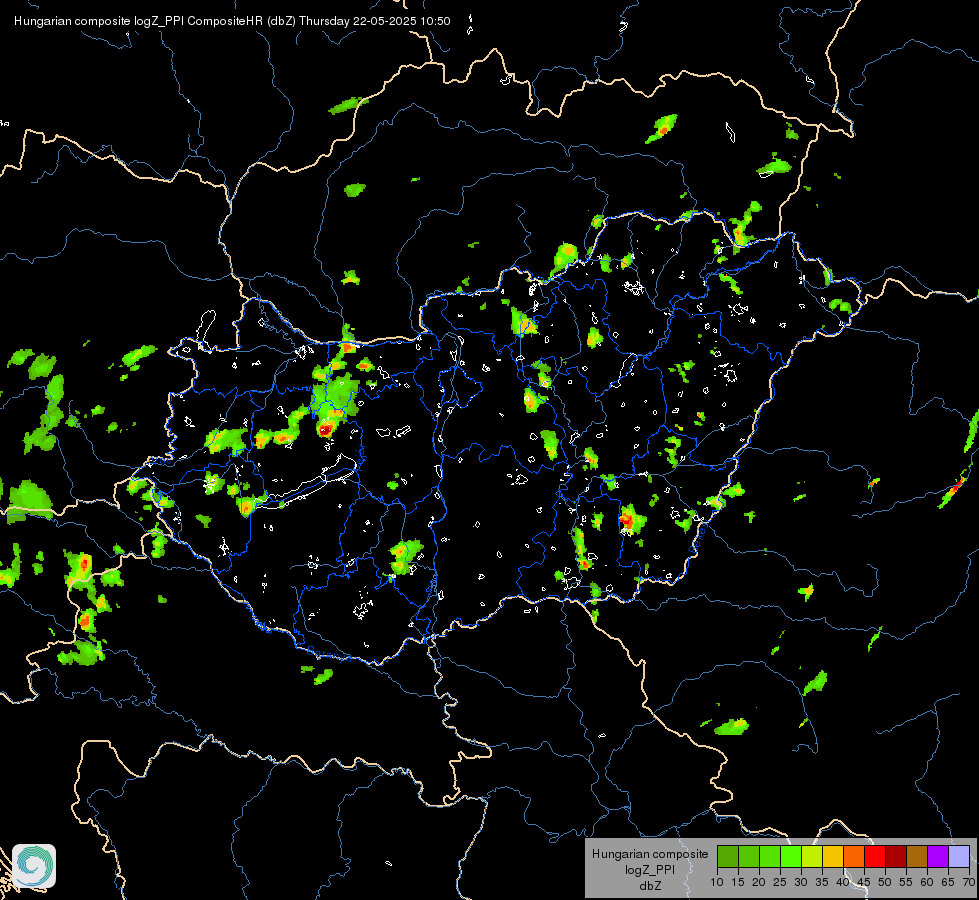
Task: Click the 'dbZ' unit label in legend
Action: pyautogui.click(x=650, y=886)
